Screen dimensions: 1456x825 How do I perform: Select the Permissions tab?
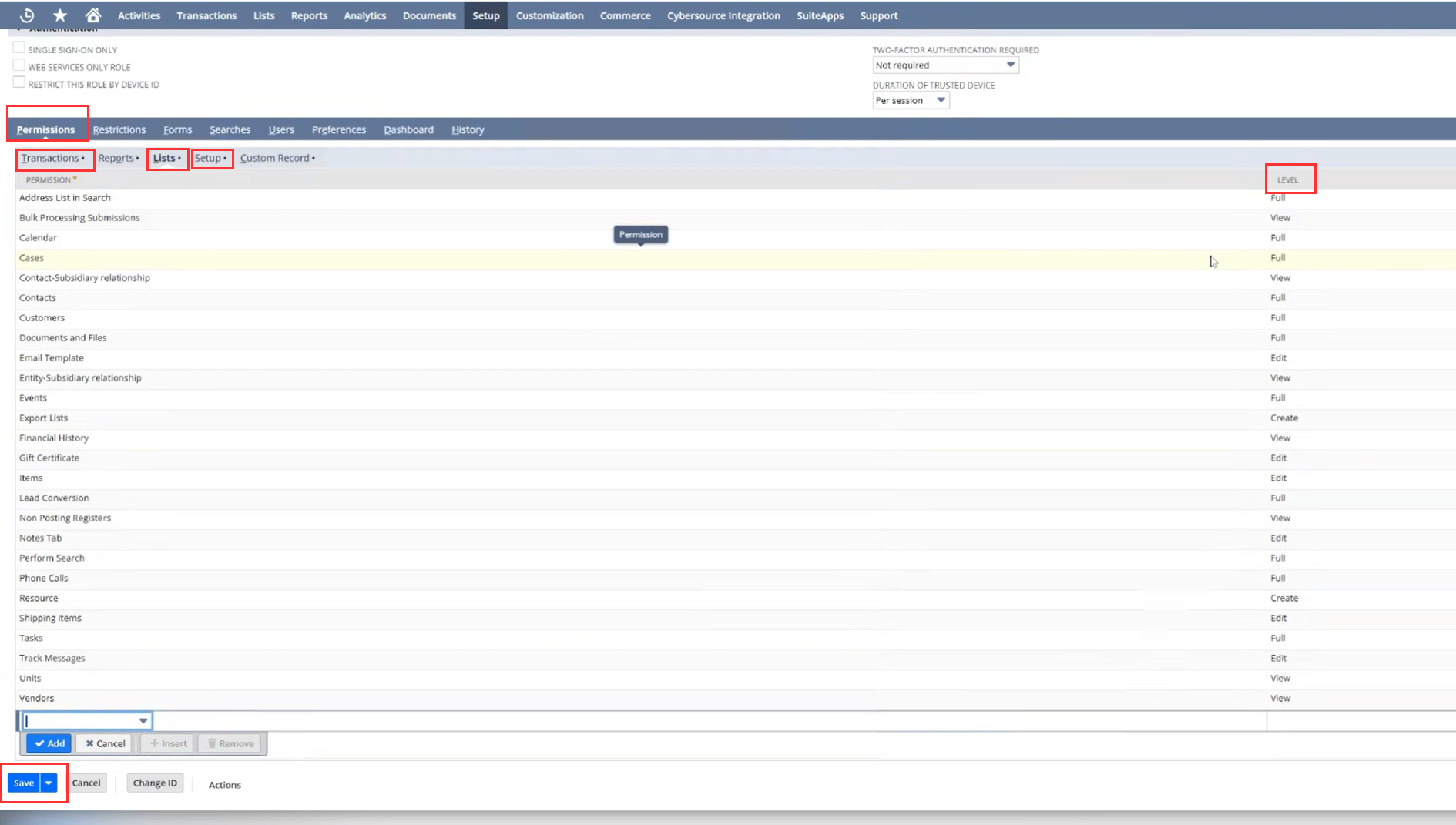45,129
